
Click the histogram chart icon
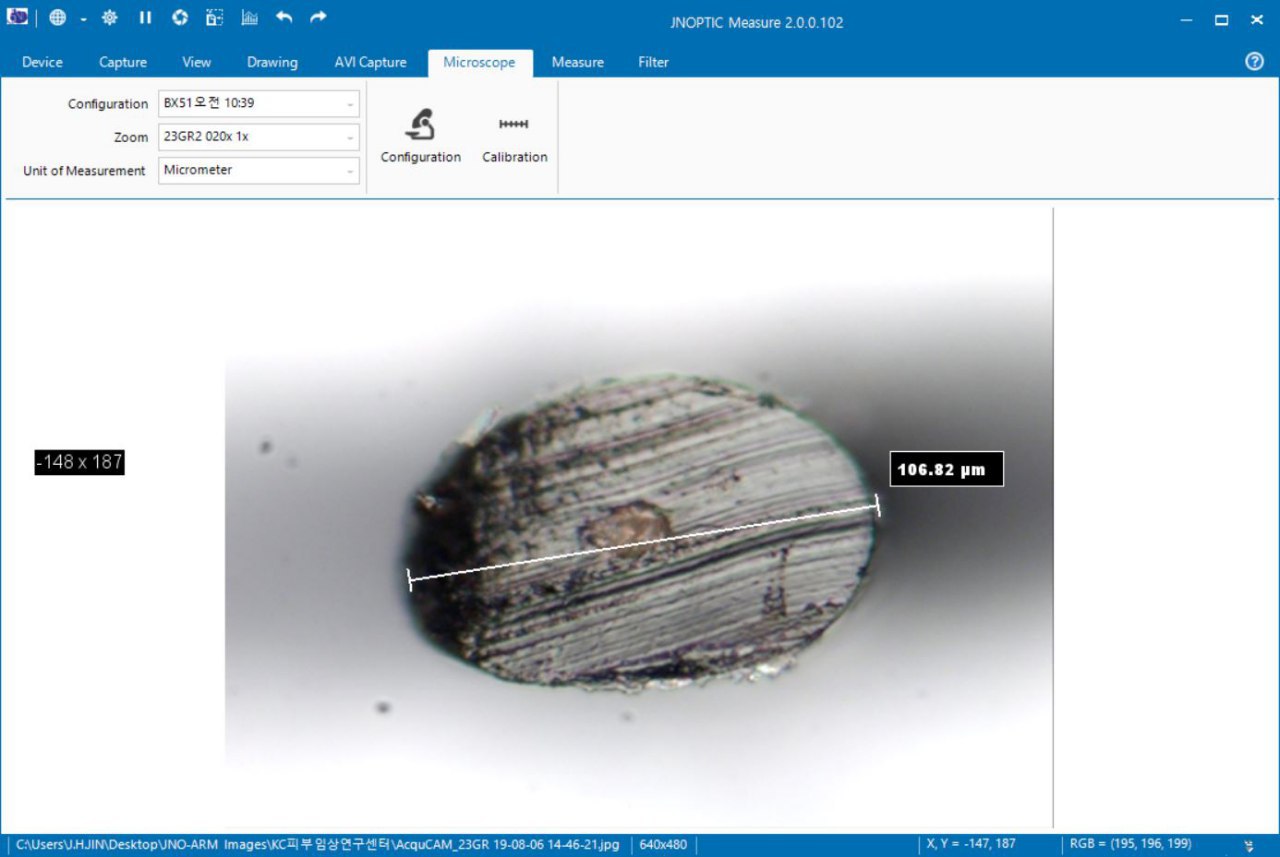pyautogui.click(x=249, y=18)
